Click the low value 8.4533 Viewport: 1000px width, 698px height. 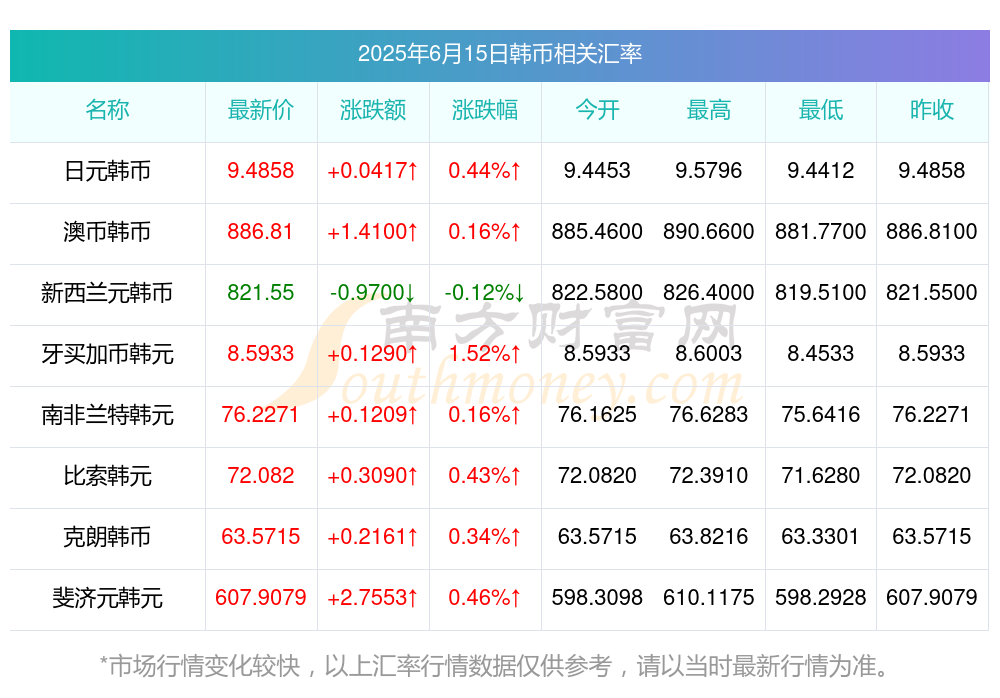tap(821, 353)
